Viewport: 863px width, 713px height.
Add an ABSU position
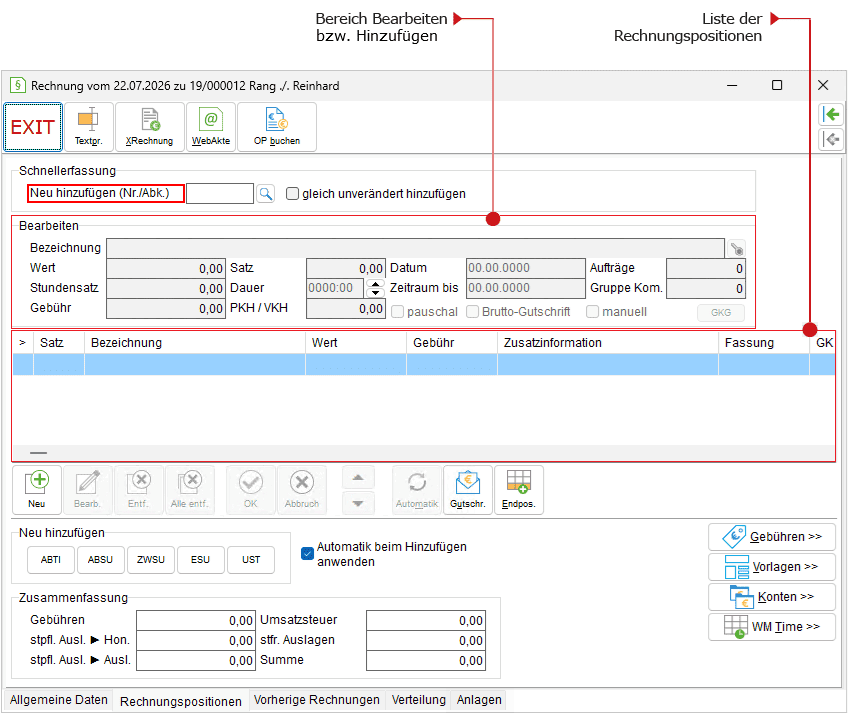pyautogui.click(x=100, y=560)
